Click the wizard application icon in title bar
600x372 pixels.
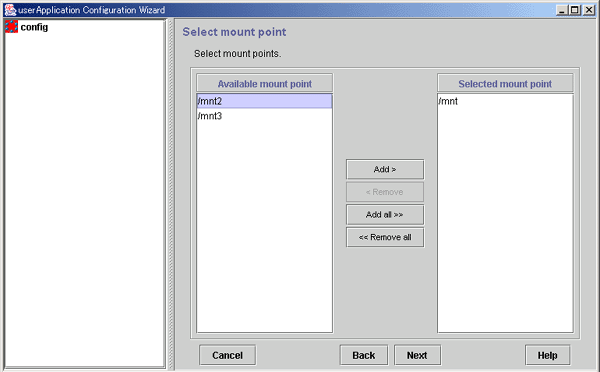point(10,10)
